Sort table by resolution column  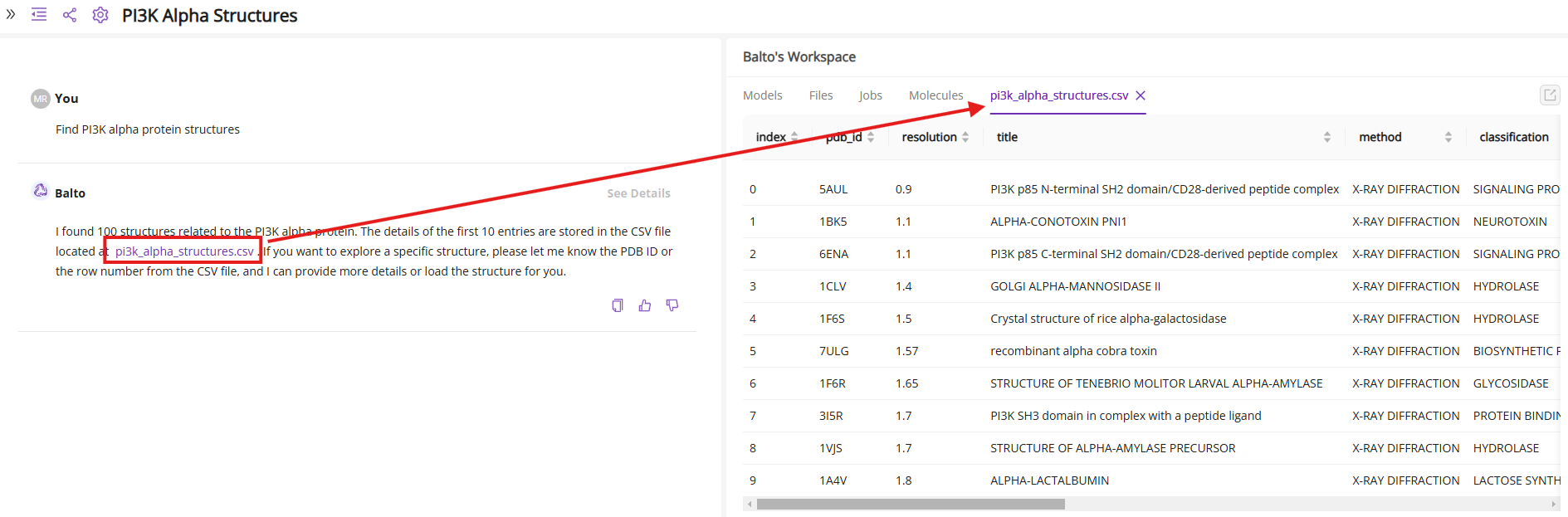(965, 137)
